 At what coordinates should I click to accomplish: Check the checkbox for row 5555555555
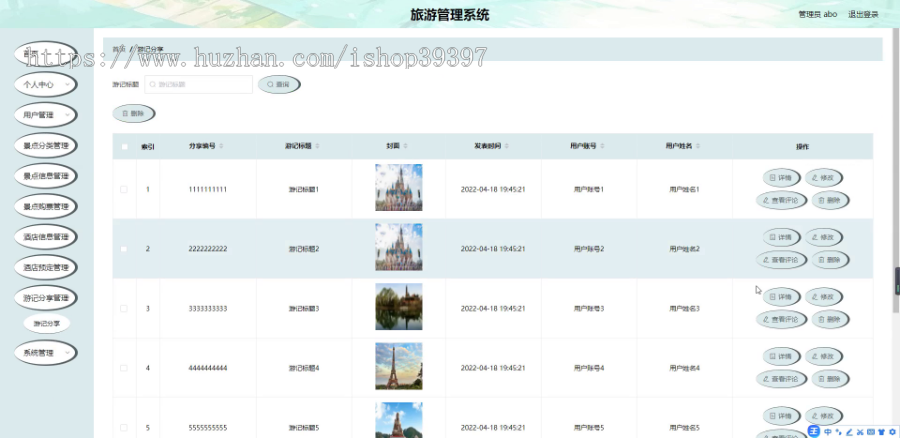point(124,428)
